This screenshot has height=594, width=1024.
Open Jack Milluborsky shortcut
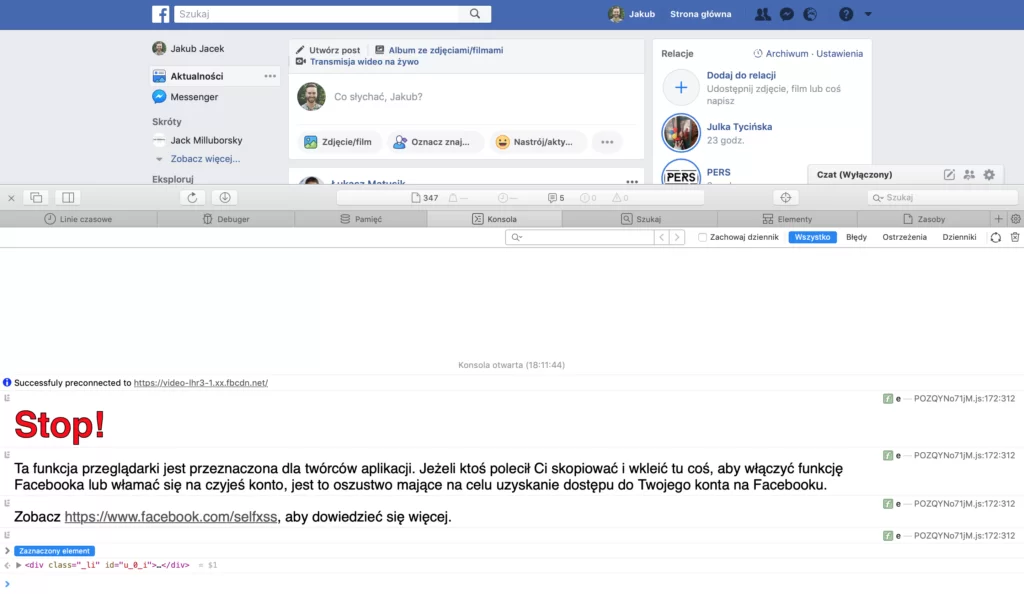197,140
